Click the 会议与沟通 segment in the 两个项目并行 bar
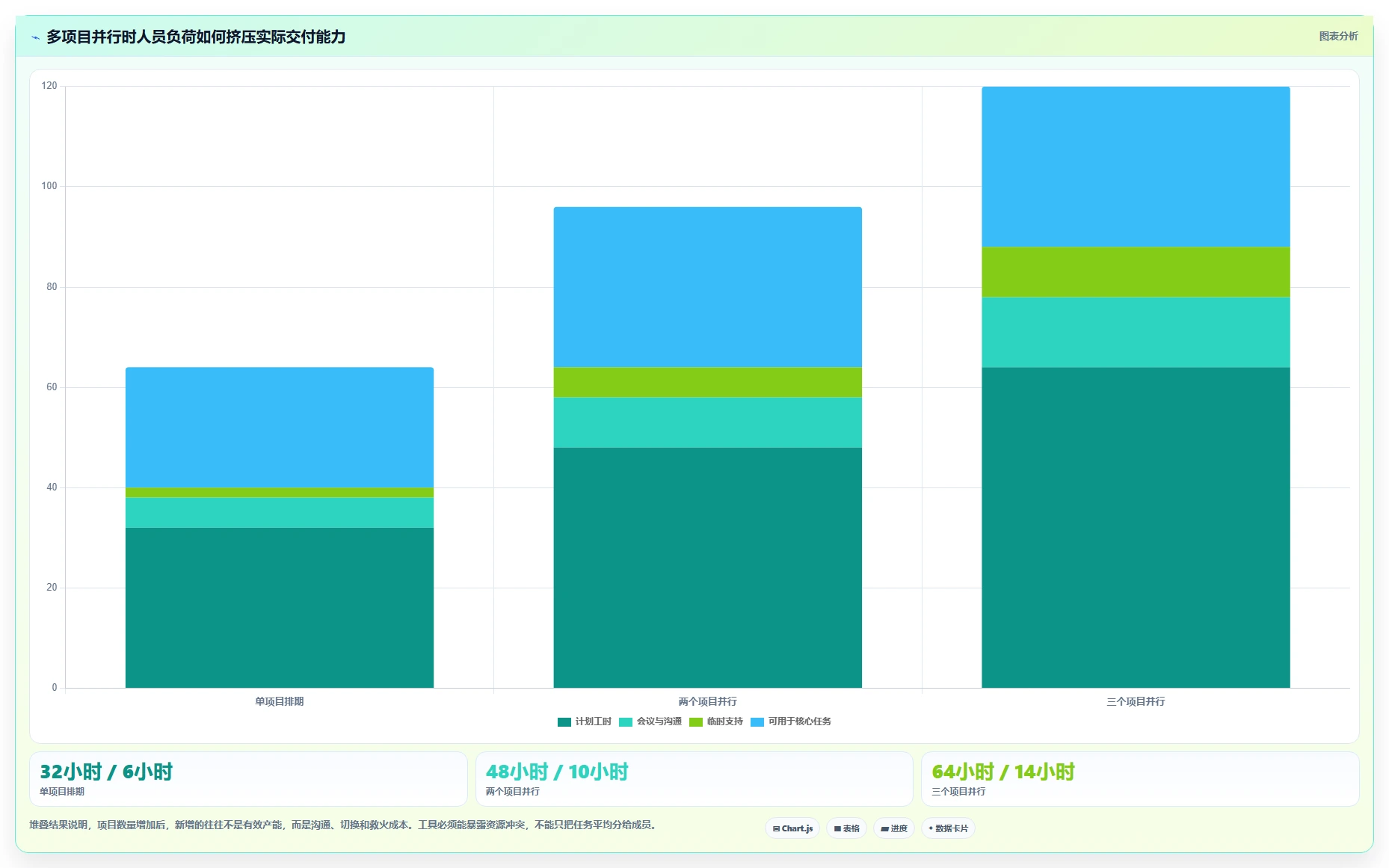Screen dimensions: 1389x868 [x=708, y=422]
